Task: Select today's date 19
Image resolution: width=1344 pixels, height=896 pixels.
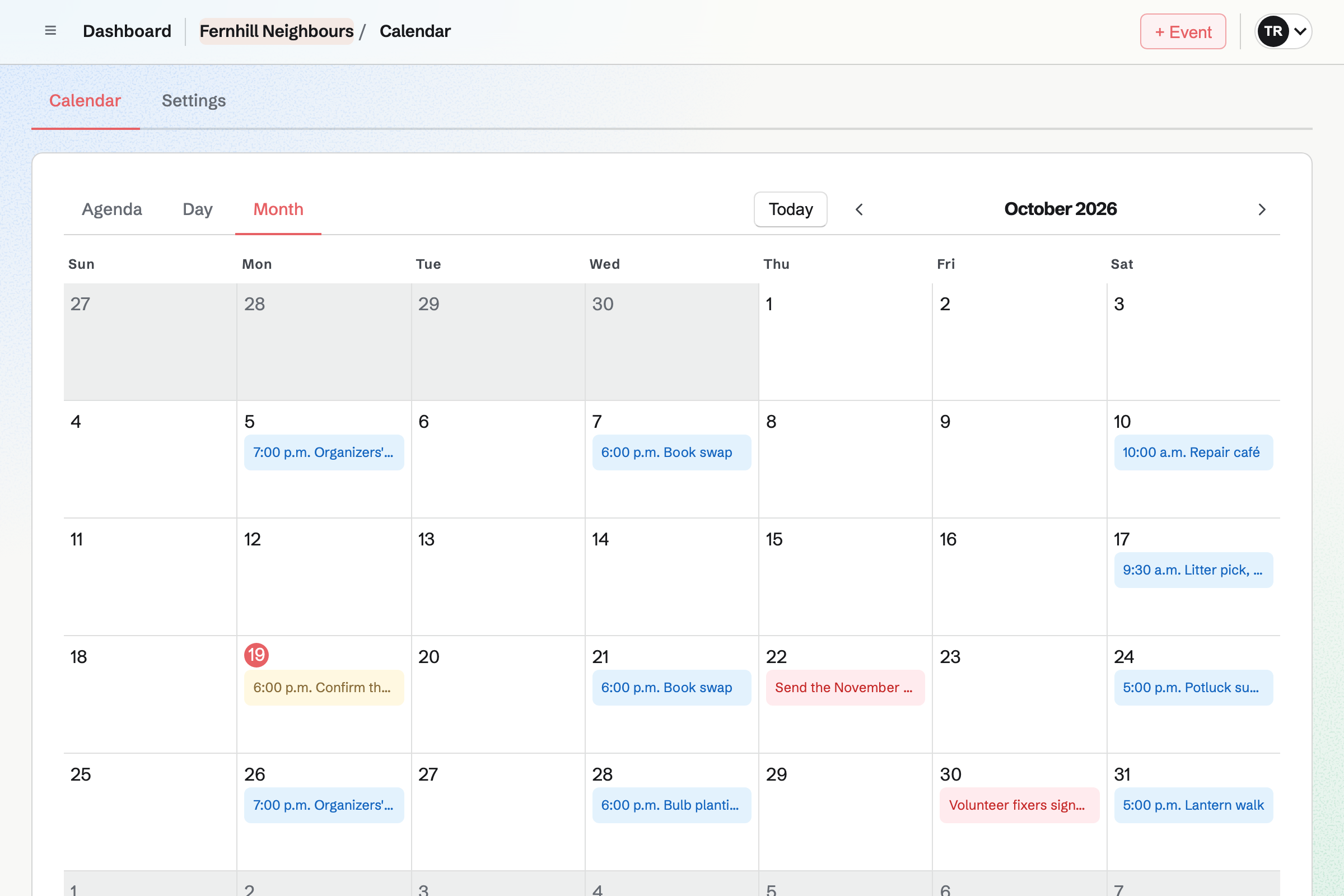Action: point(256,655)
